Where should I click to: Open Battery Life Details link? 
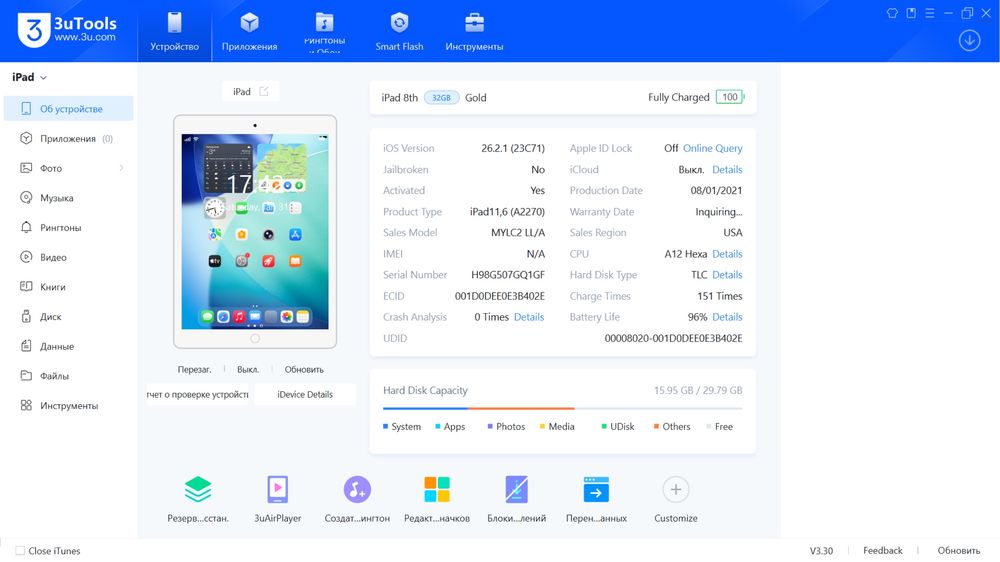pos(727,317)
